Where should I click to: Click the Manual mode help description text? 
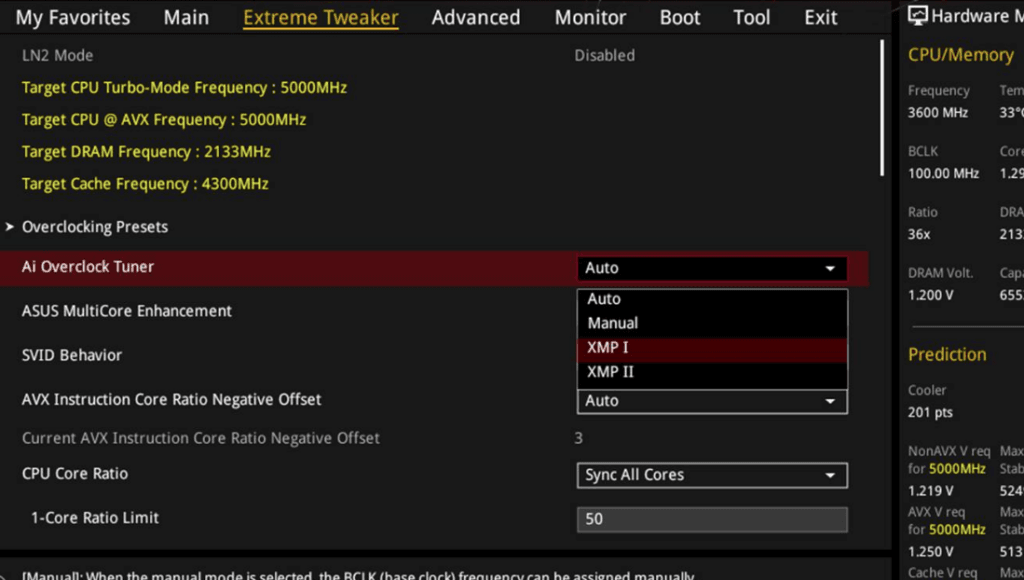point(358,575)
